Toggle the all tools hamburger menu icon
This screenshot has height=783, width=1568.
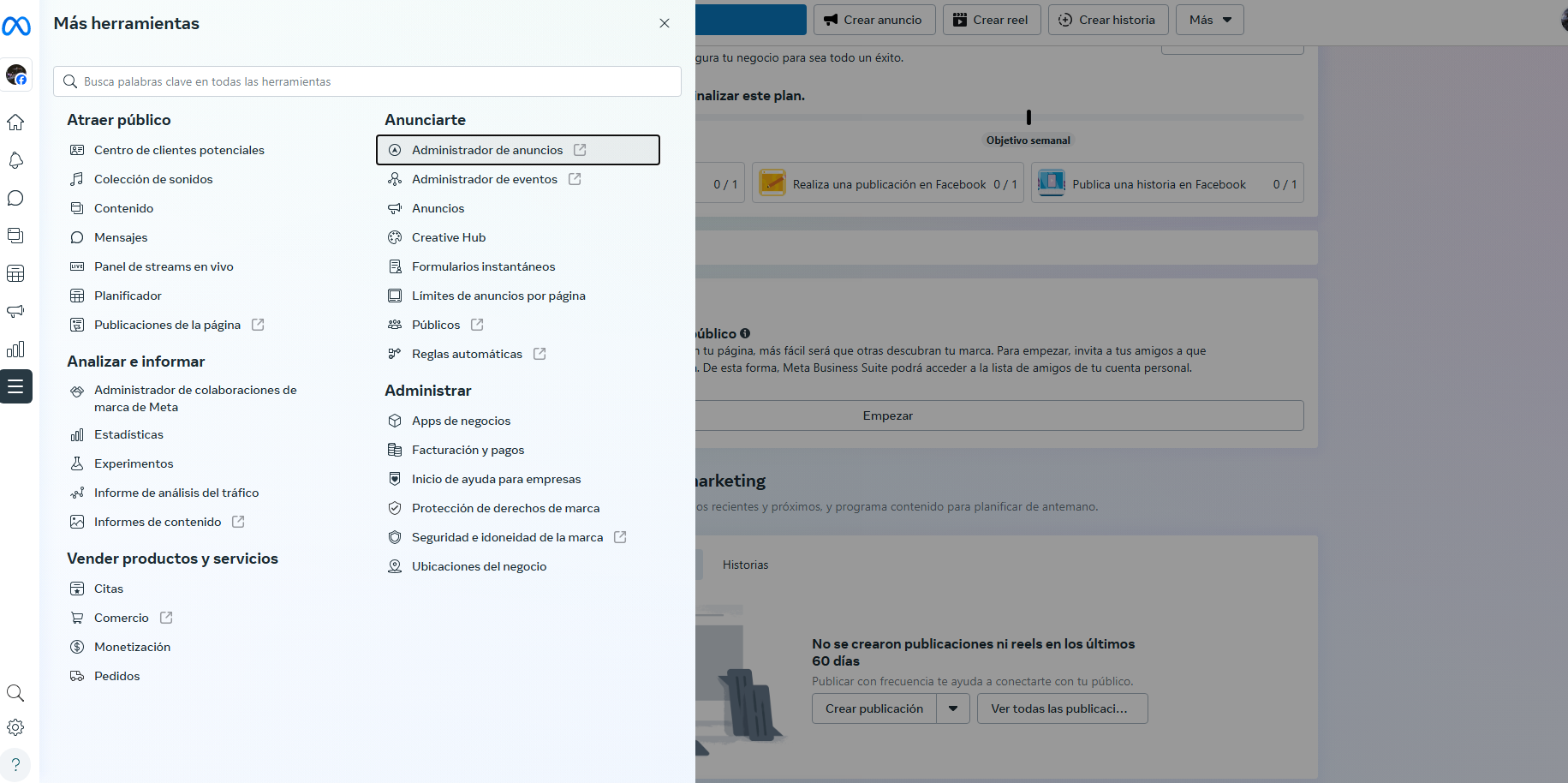tap(15, 386)
